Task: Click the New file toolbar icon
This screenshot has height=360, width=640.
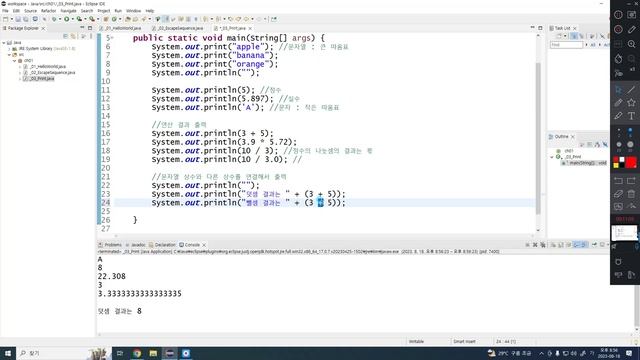Action: pos(5,19)
